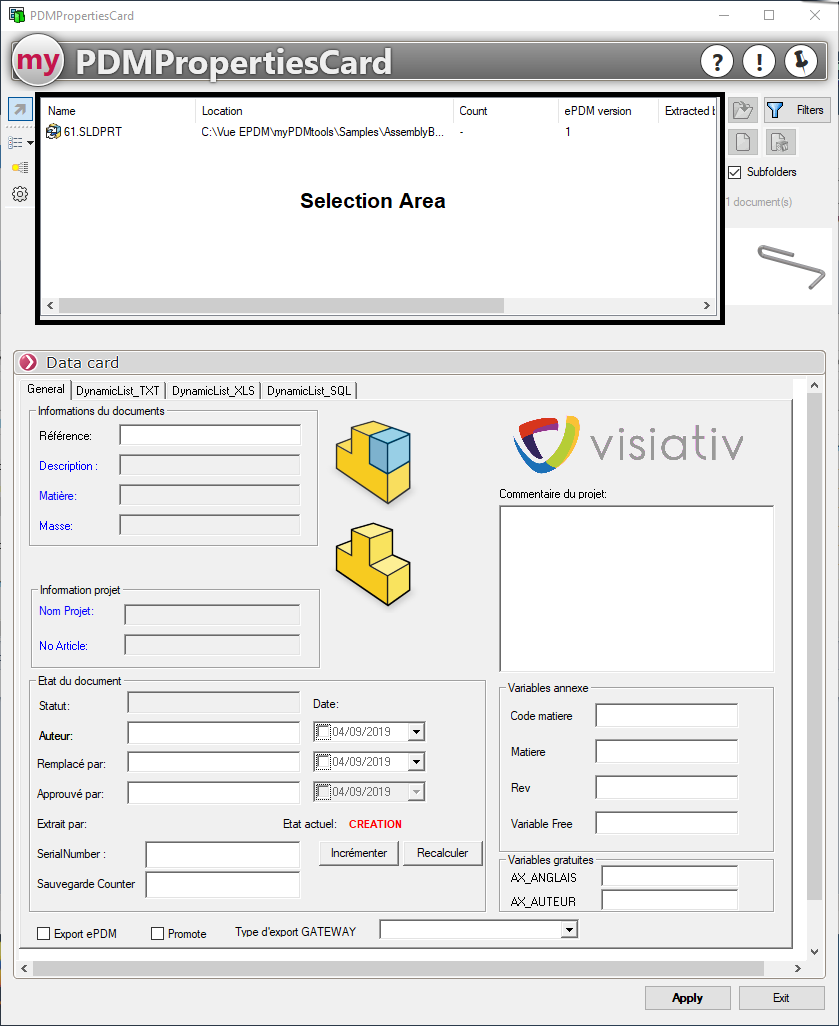839x1026 pixels.
Task: Enable the Export ePDM checkbox
Action: coord(43,934)
